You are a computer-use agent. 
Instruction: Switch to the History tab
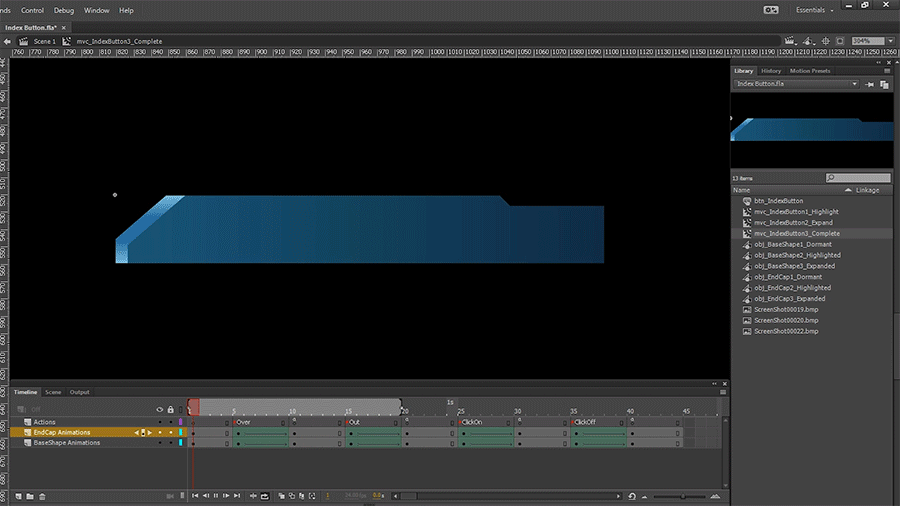[771, 71]
